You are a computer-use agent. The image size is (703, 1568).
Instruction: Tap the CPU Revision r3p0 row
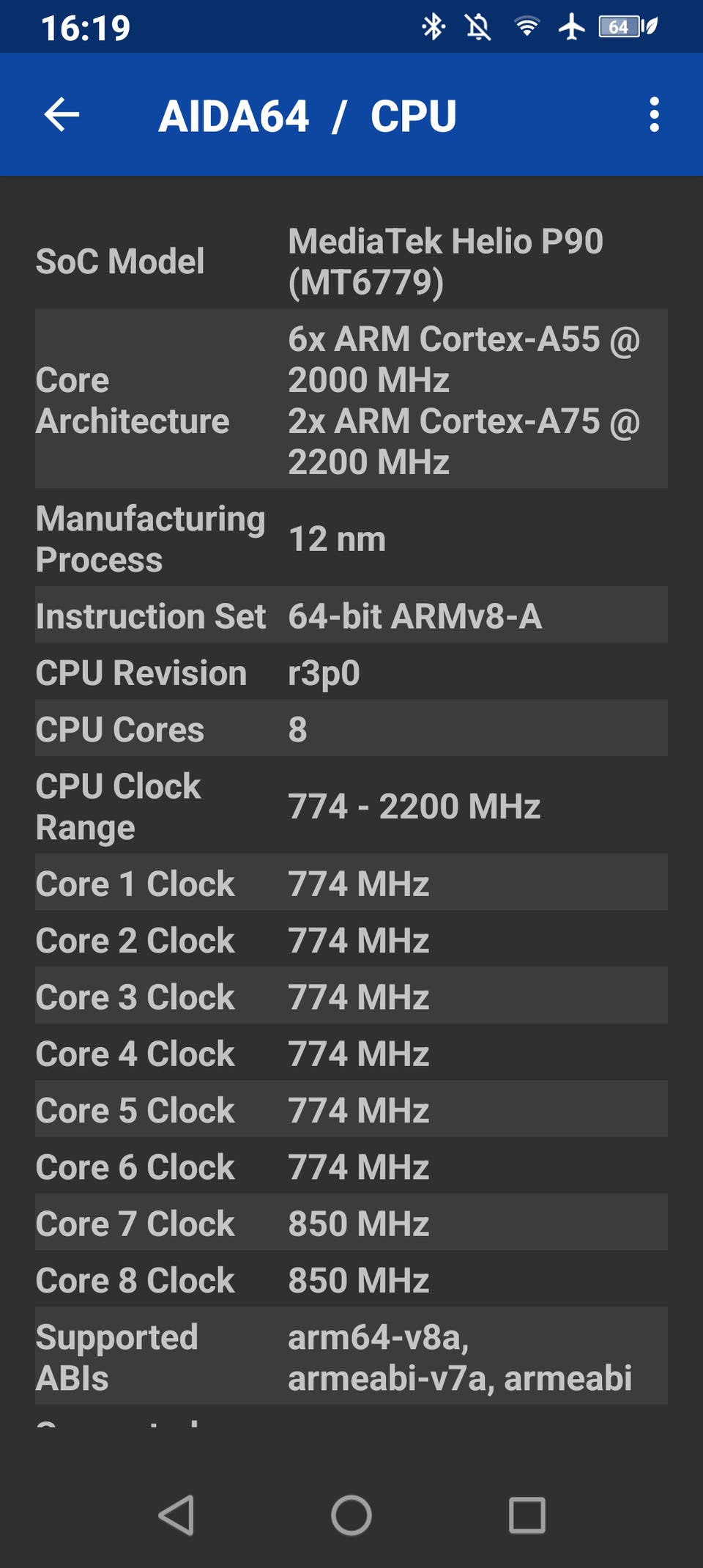[x=351, y=673]
